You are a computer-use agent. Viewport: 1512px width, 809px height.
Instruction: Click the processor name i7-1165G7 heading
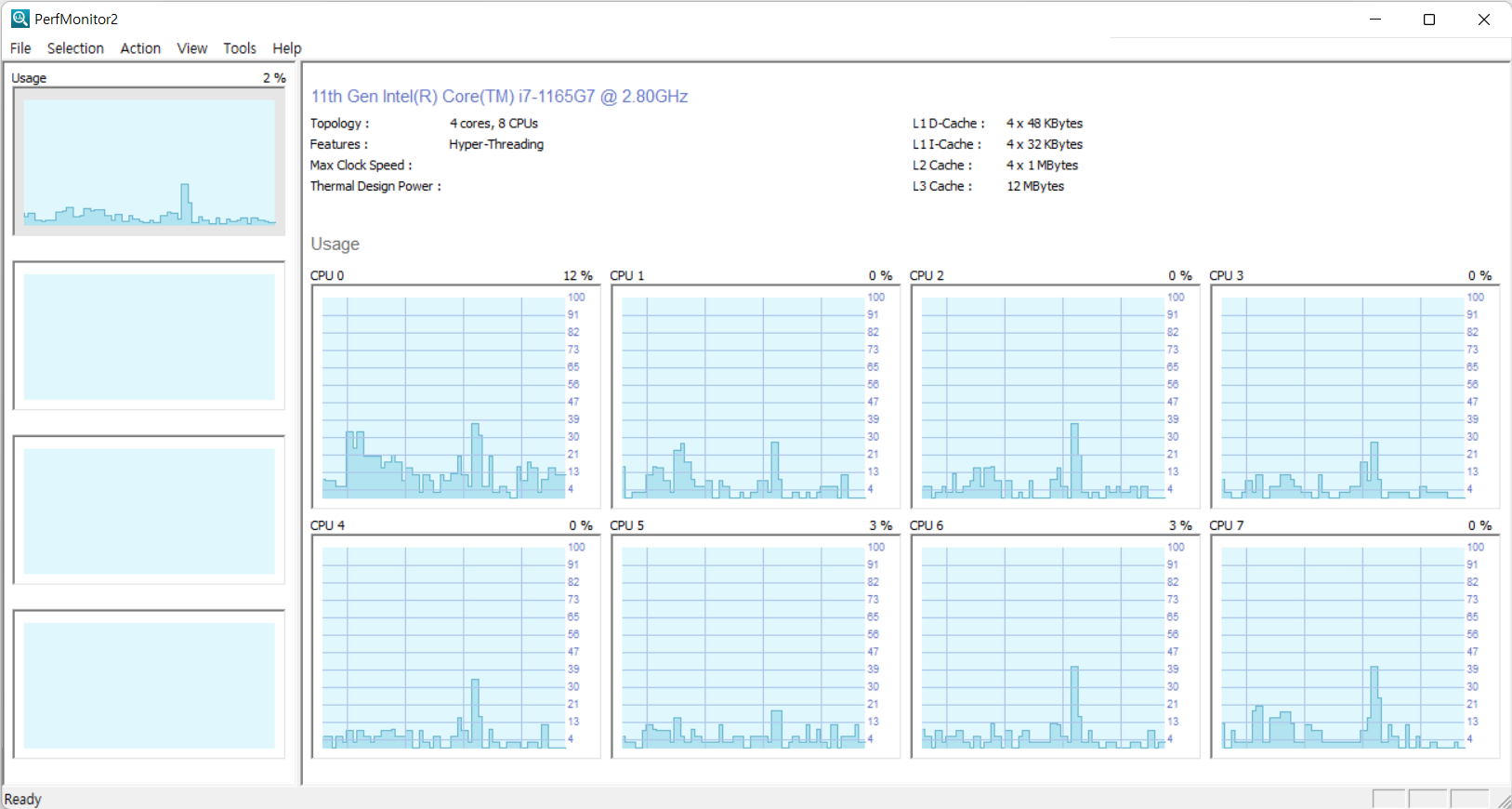(x=499, y=97)
